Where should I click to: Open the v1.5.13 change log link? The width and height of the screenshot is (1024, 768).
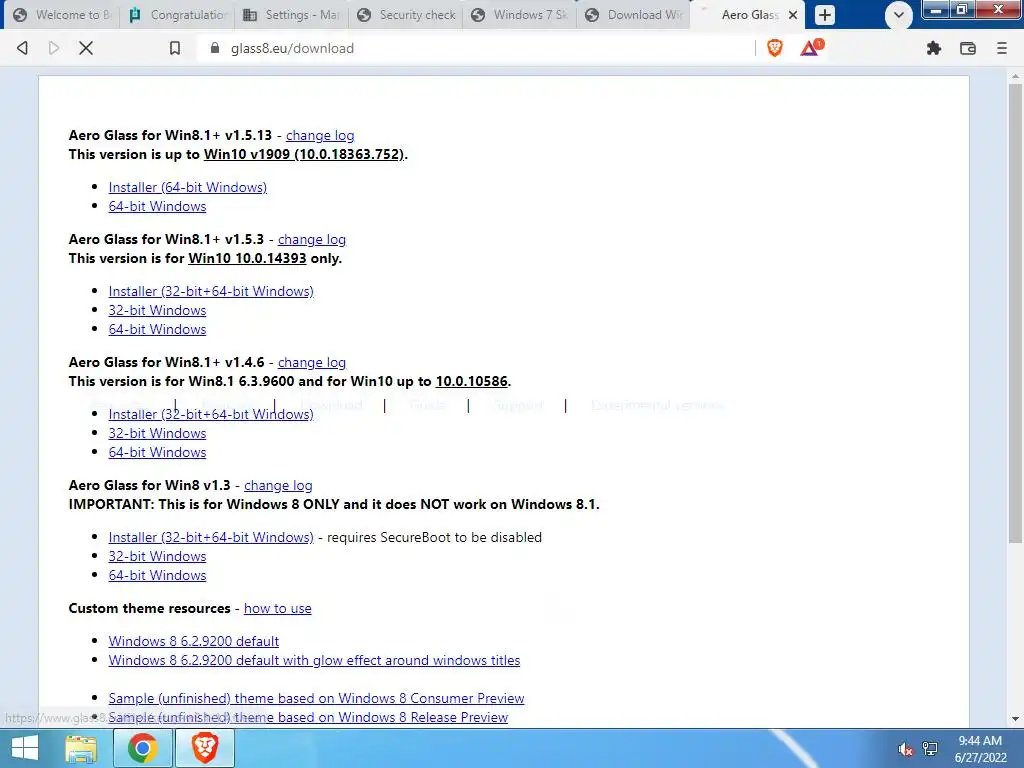click(x=320, y=135)
